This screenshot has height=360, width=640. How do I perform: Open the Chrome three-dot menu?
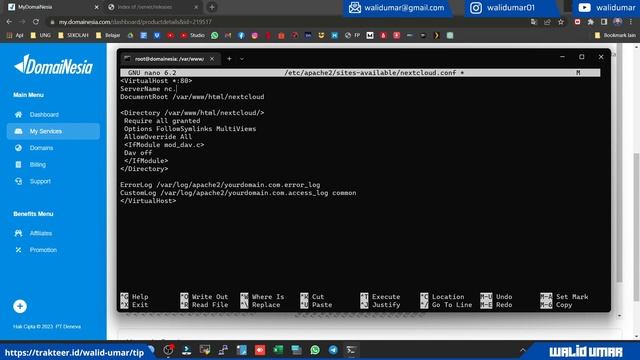(631, 22)
